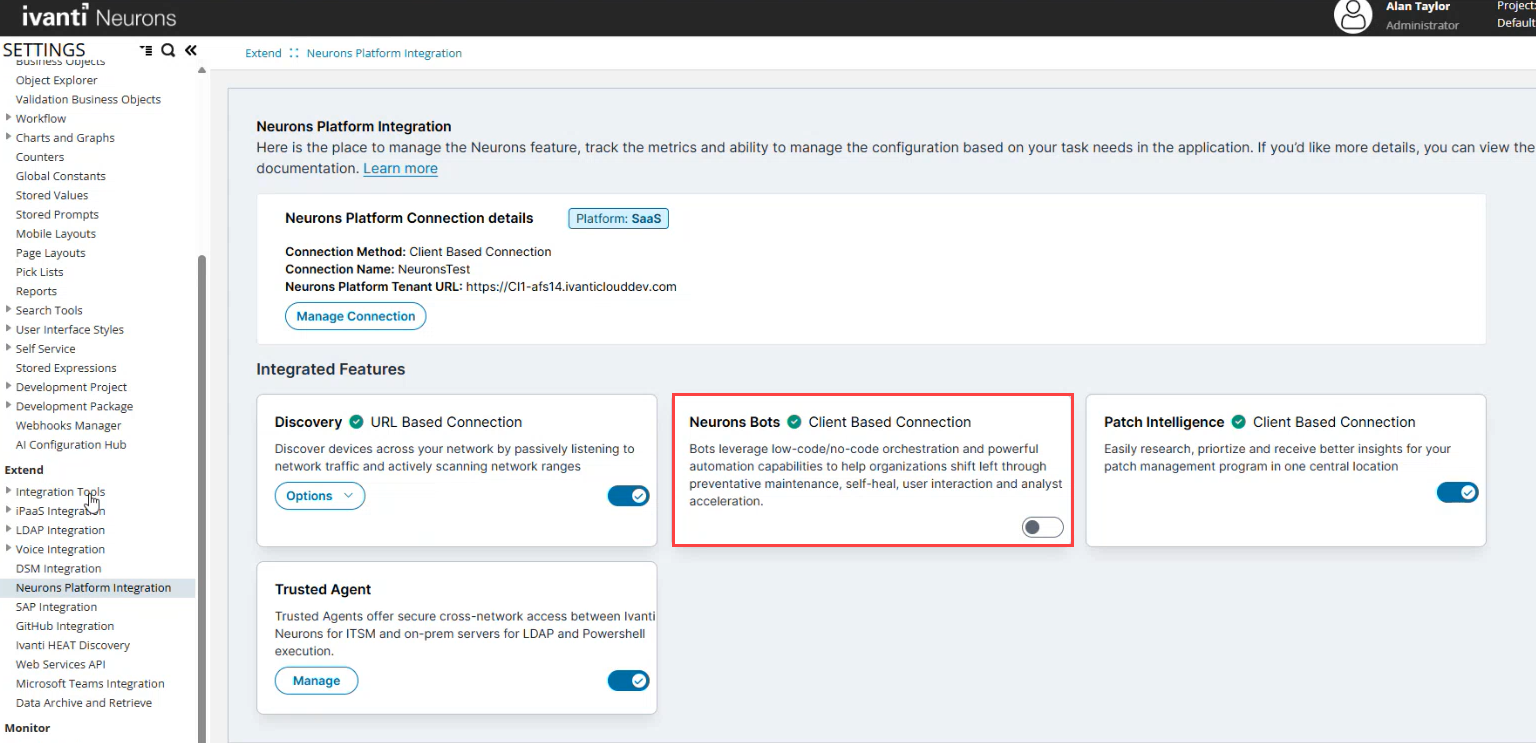This screenshot has width=1536, height=743.
Task: Open the user avatar profile icon
Action: pyautogui.click(x=1353, y=16)
